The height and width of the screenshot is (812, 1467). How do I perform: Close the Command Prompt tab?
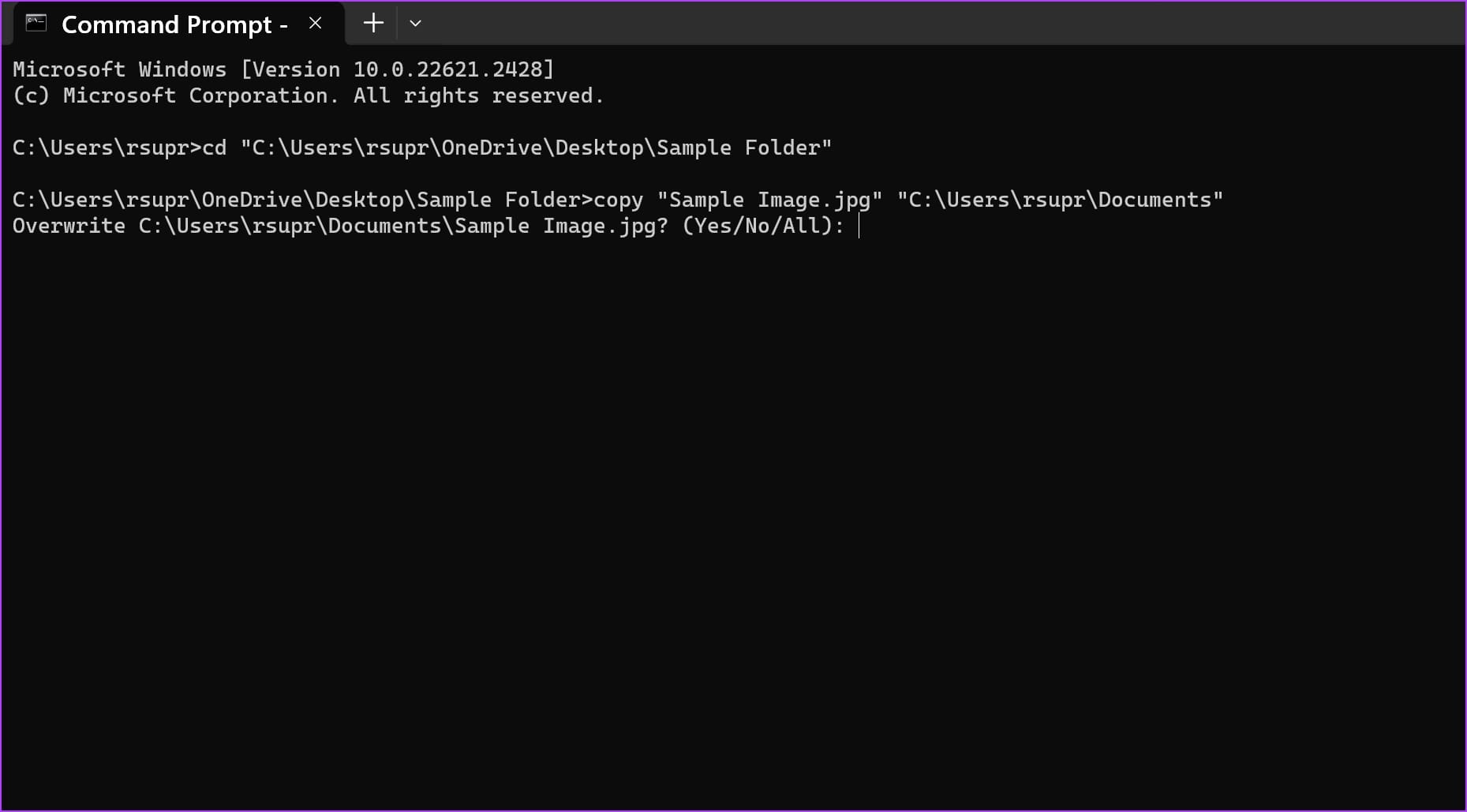(x=315, y=23)
